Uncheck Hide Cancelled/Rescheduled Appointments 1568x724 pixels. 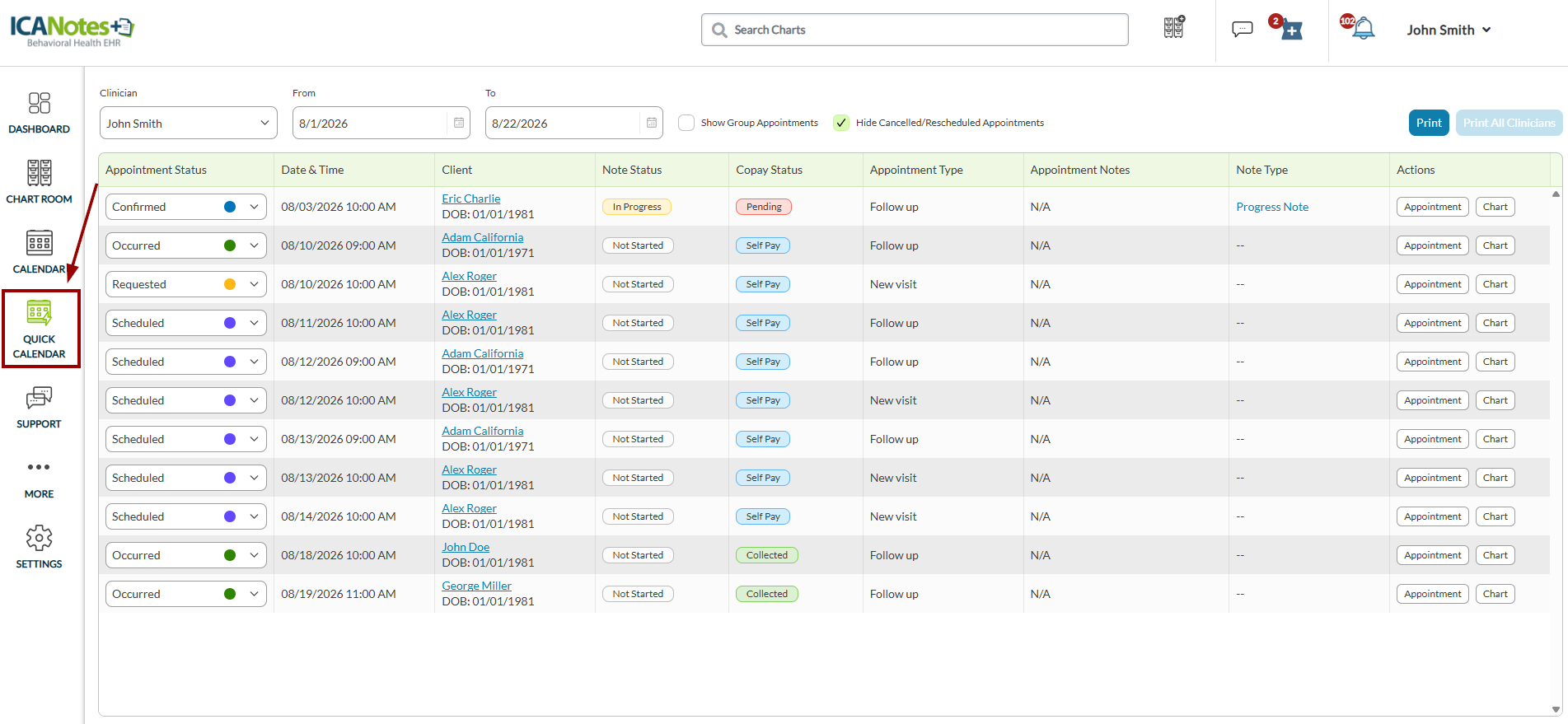point(840,123)
